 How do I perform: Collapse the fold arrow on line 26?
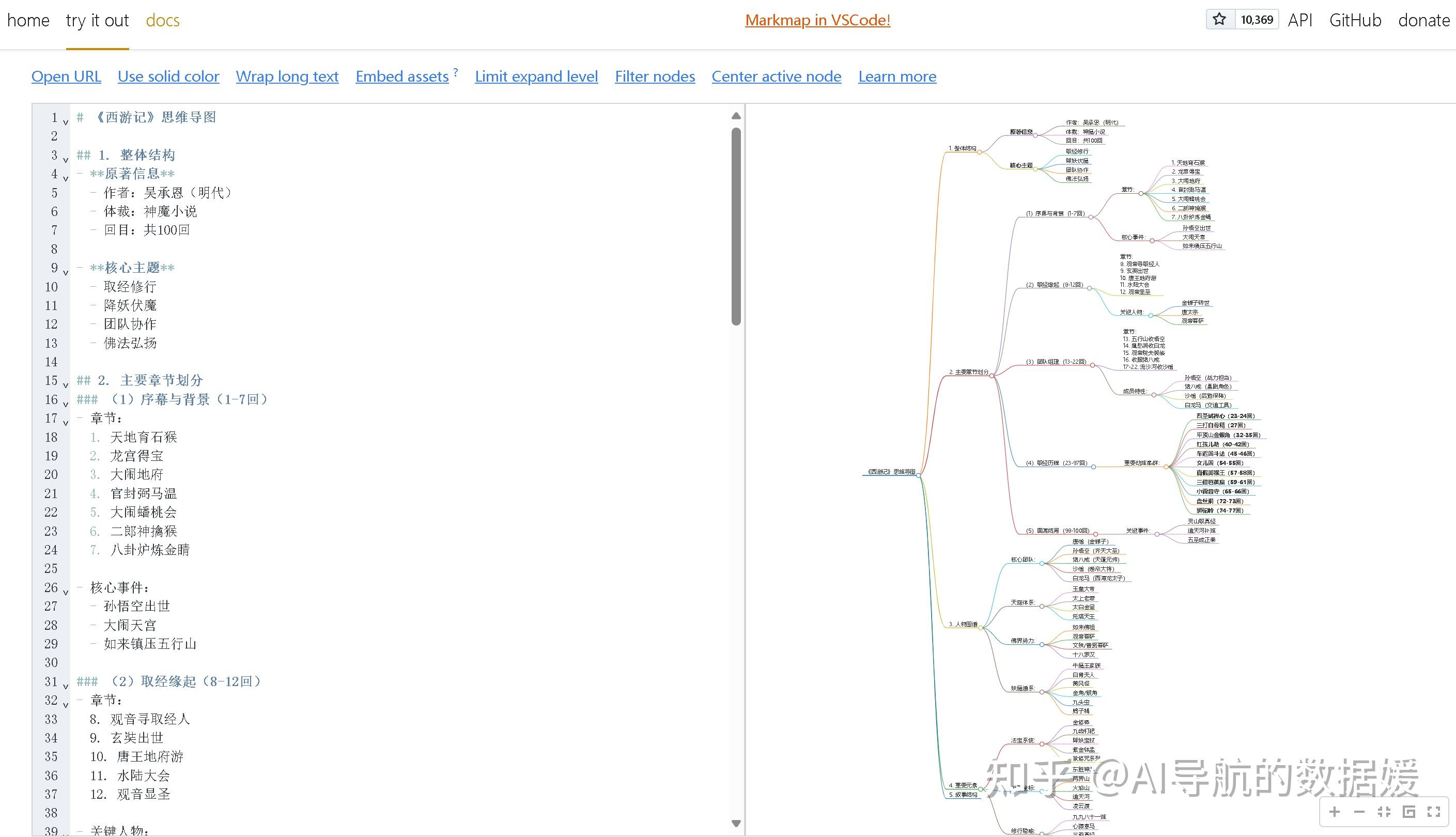66,592
